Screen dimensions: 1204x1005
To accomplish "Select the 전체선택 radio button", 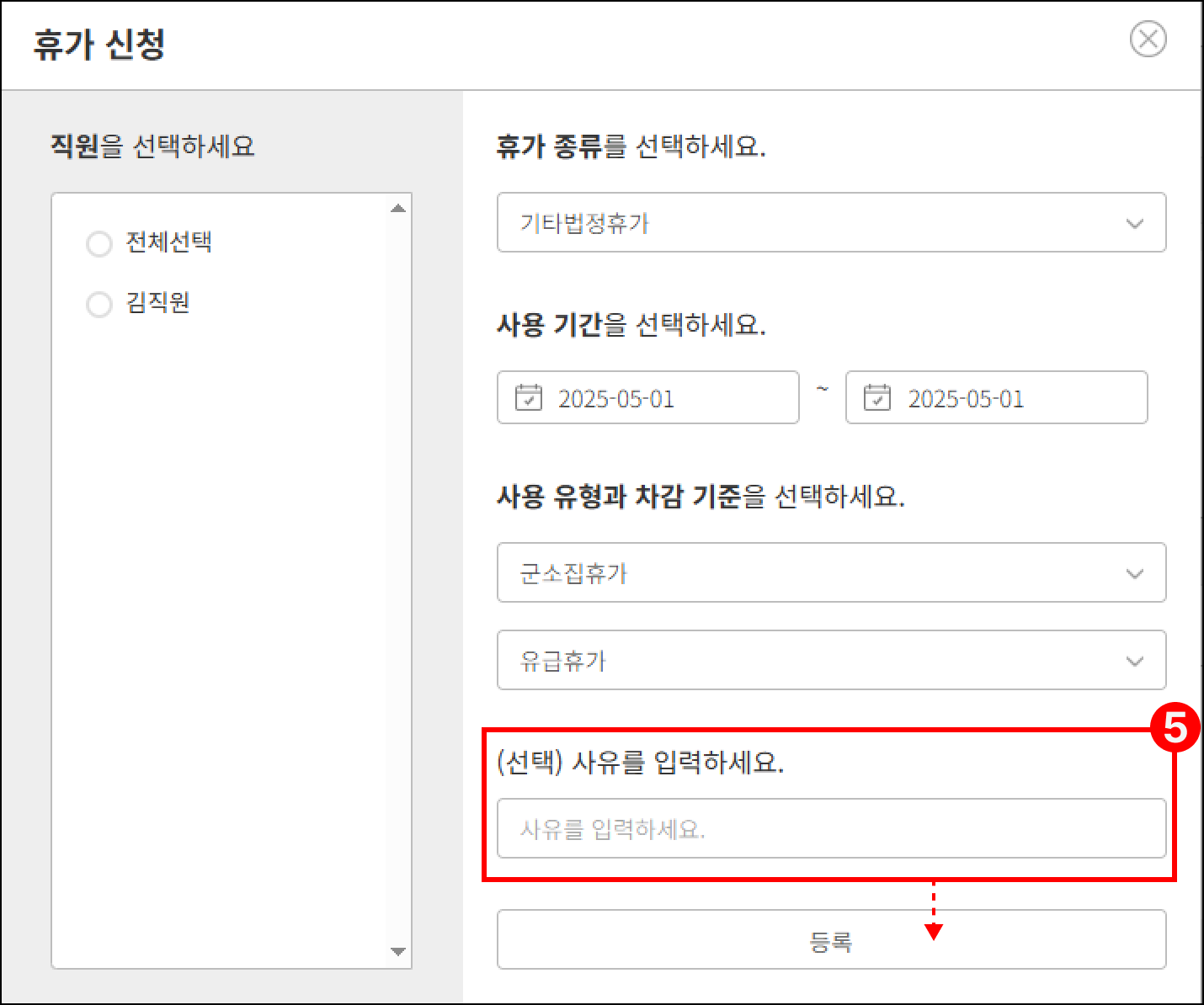I will (99, 244).
